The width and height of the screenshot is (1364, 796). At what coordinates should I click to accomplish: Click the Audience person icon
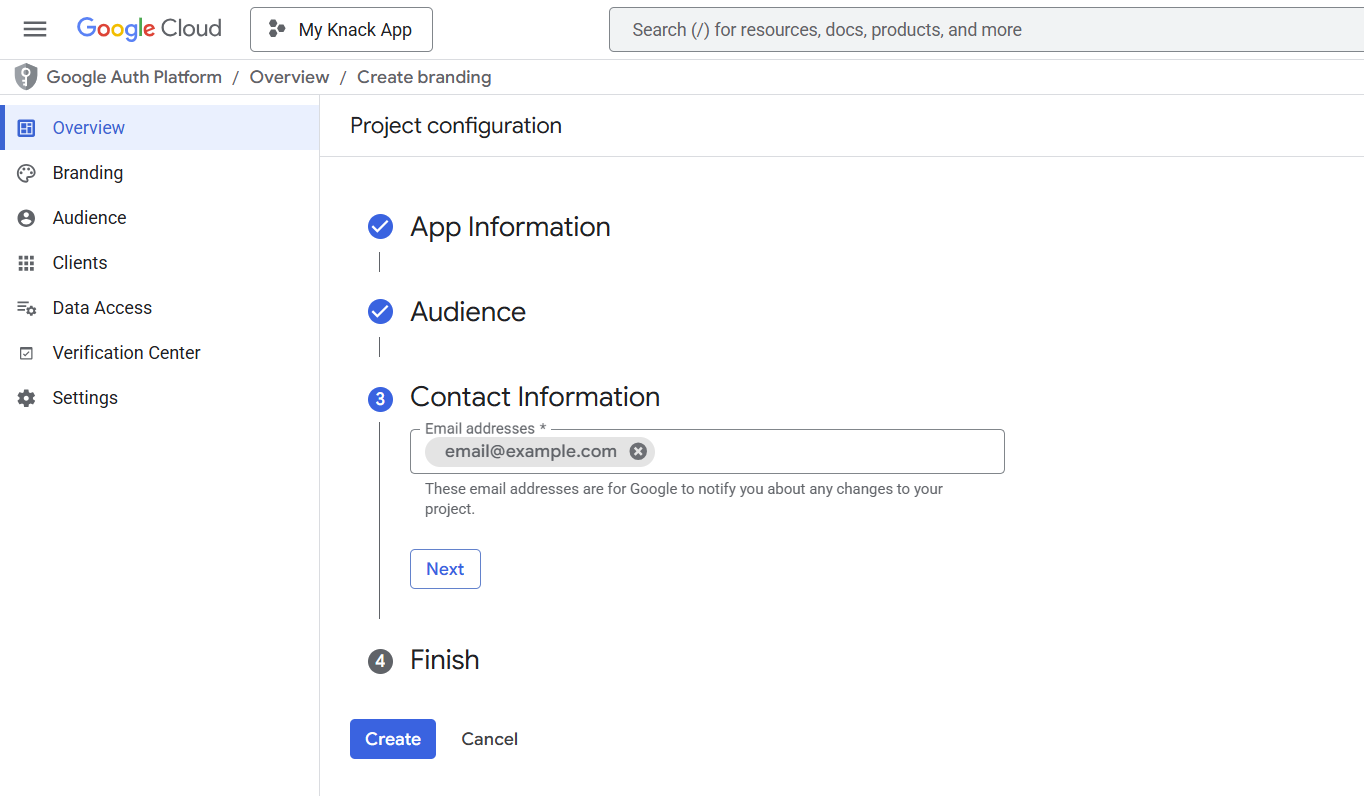coord(27,218)
